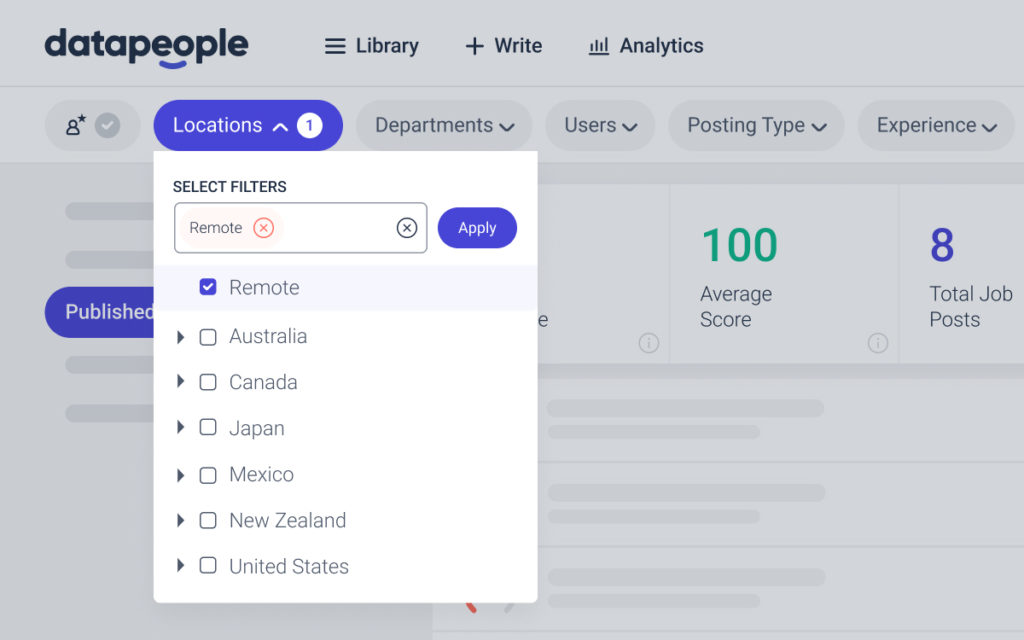Open Analytics using the bar chart icon
Viewport: 1024px width, 640px height.
(600, 46)
